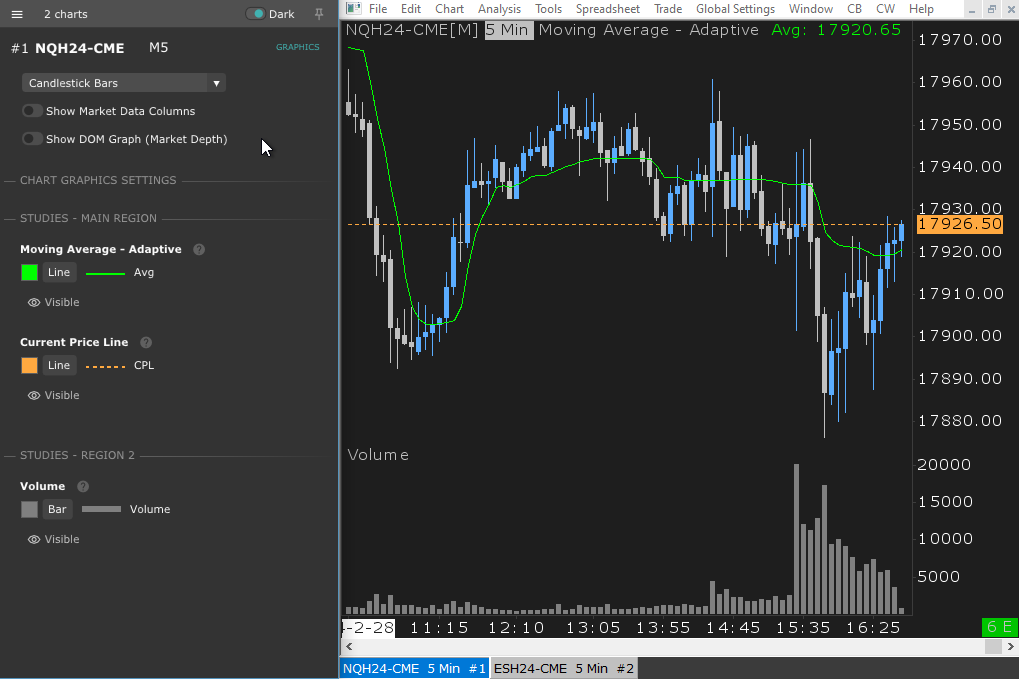Pin the chart settings panel
Image resolution: width=1019 pixels, height=679 pixels.
tap(319, 14)
